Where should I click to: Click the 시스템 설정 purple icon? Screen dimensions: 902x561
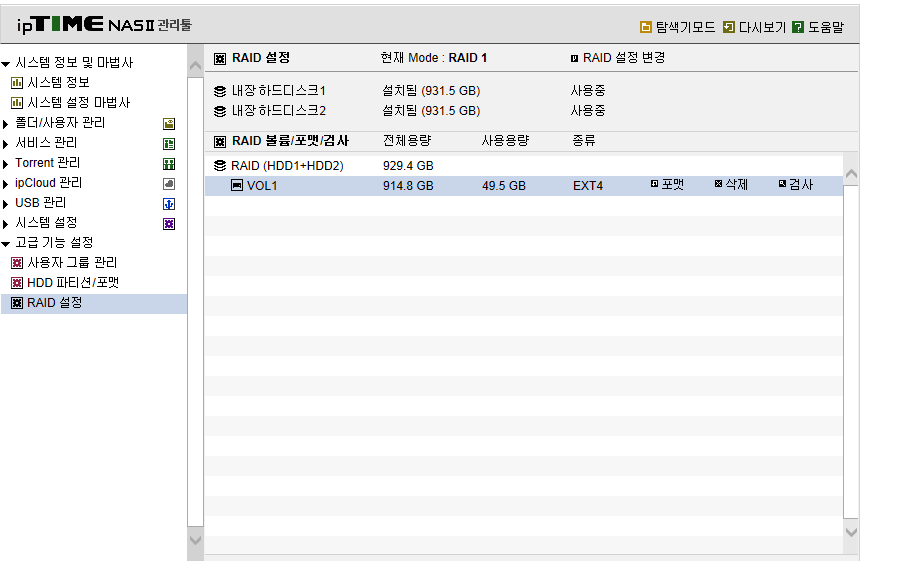coord(169,224)
